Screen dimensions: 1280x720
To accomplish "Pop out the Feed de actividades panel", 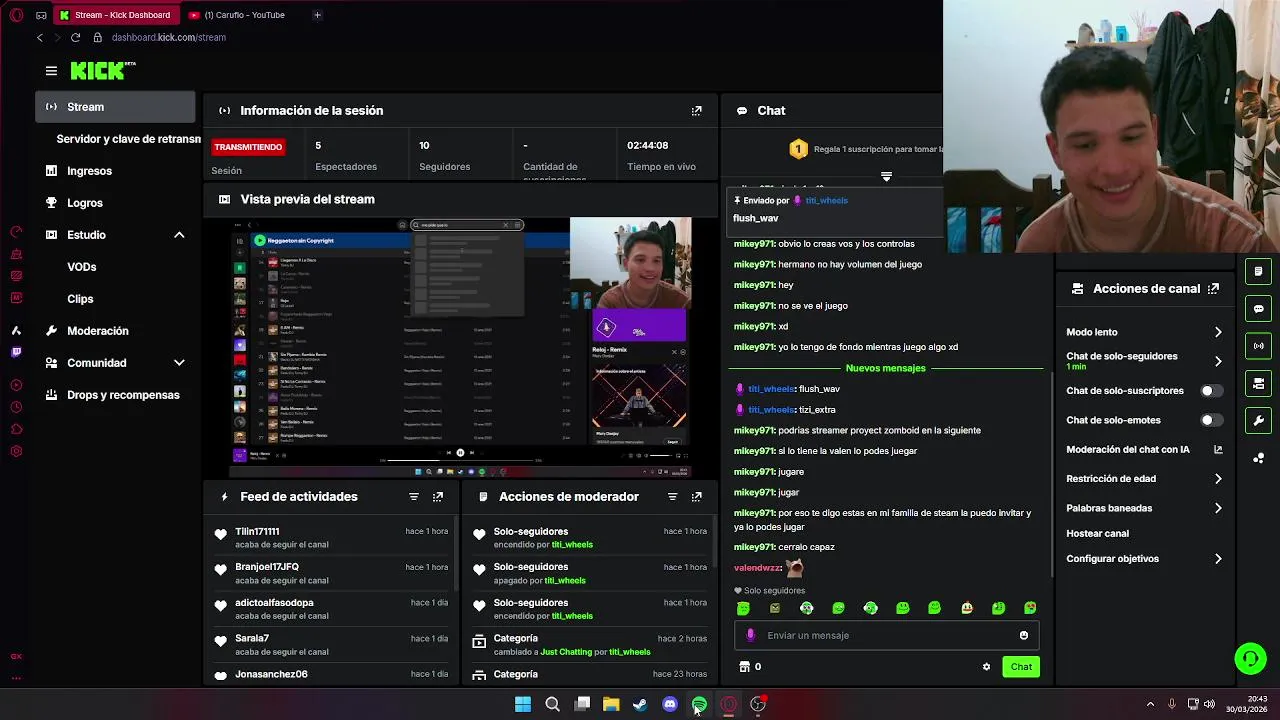I will click(438, 497).
